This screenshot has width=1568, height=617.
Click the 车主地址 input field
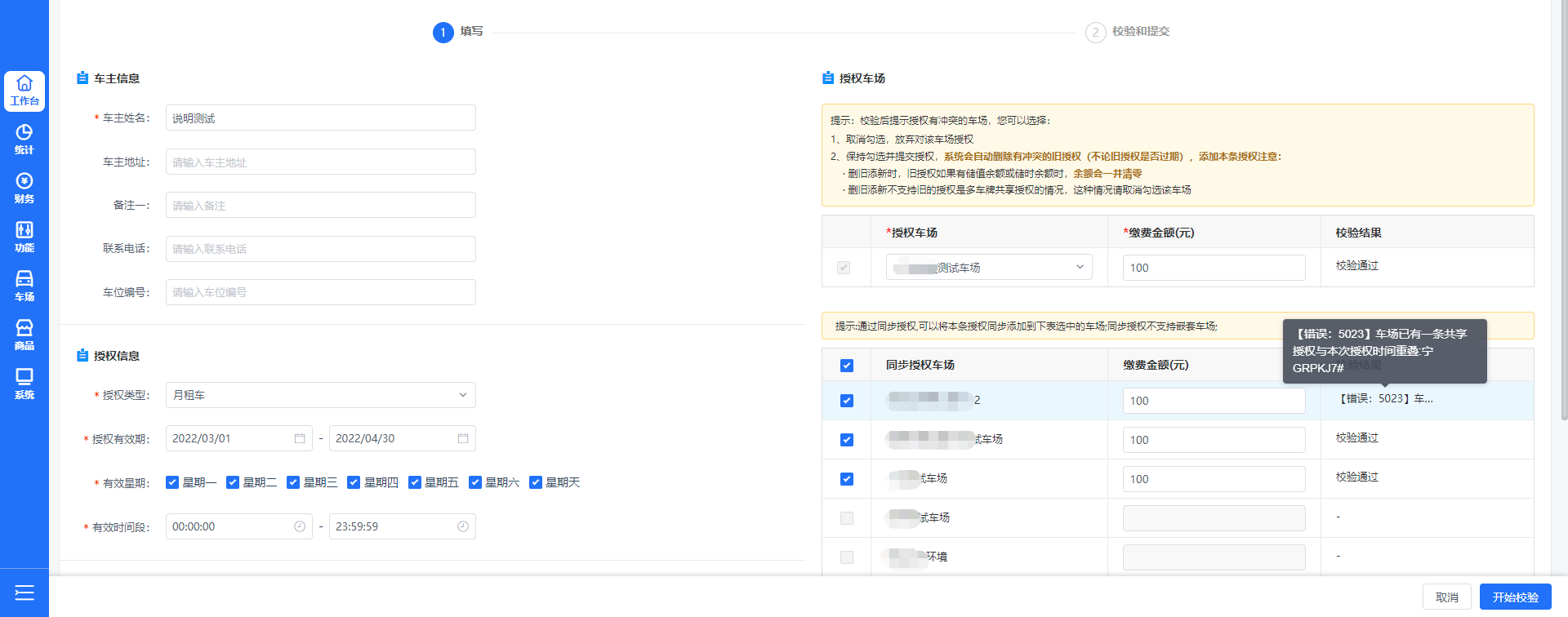pyautogui.click(x=320, y=162)
